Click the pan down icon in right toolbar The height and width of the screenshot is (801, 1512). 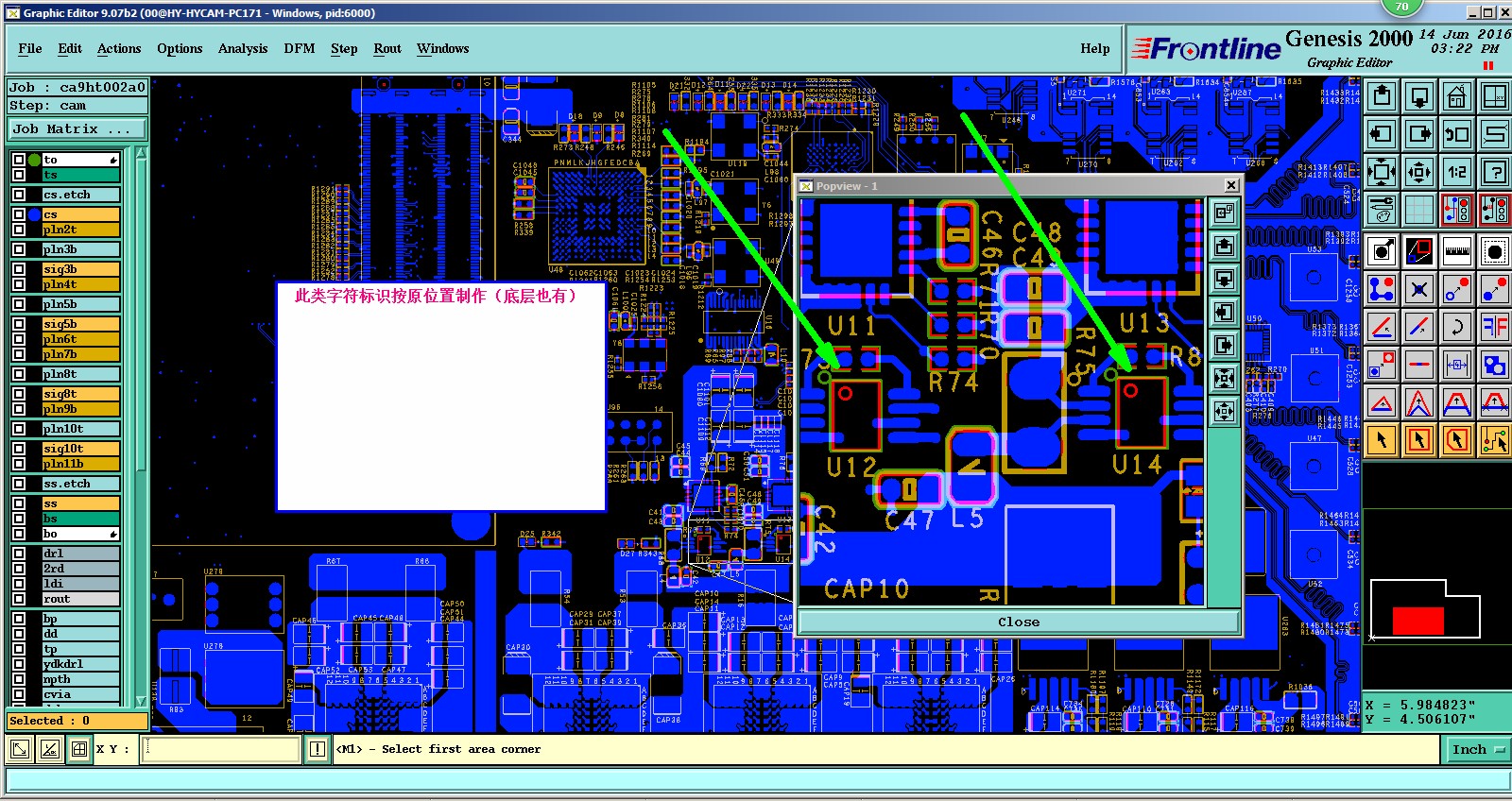tap(1419, 96)
